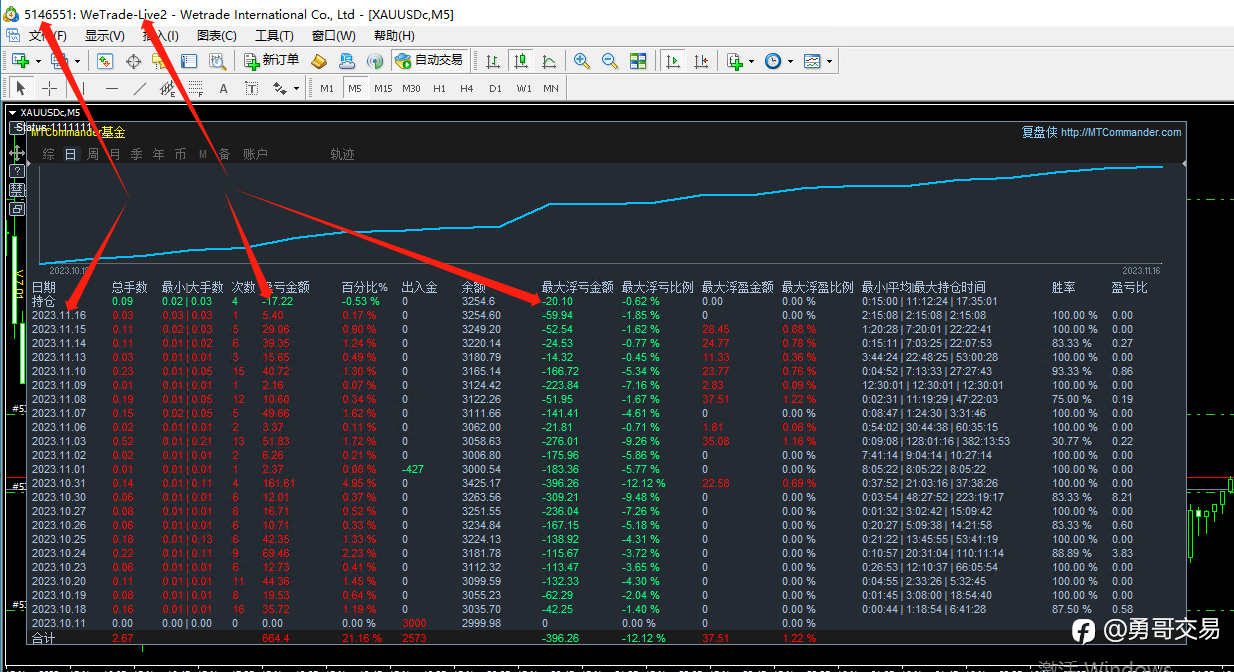Expand the indicators list dropdown arrow

tap(751, 61)
